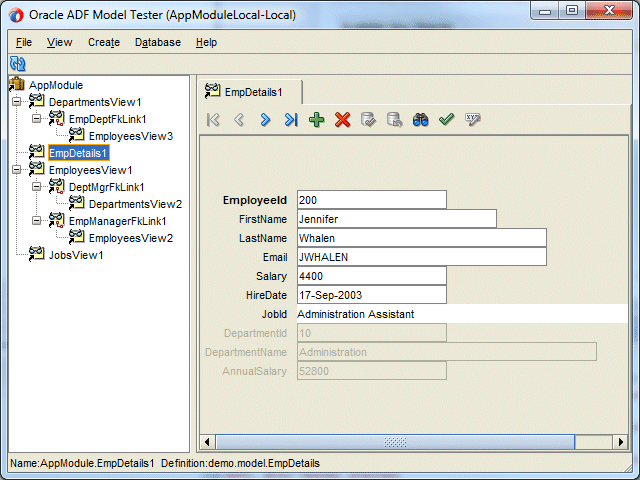The width and height of the screenshot is (640, 480).
Task: Open the Create menu
Action: [104, 42]
